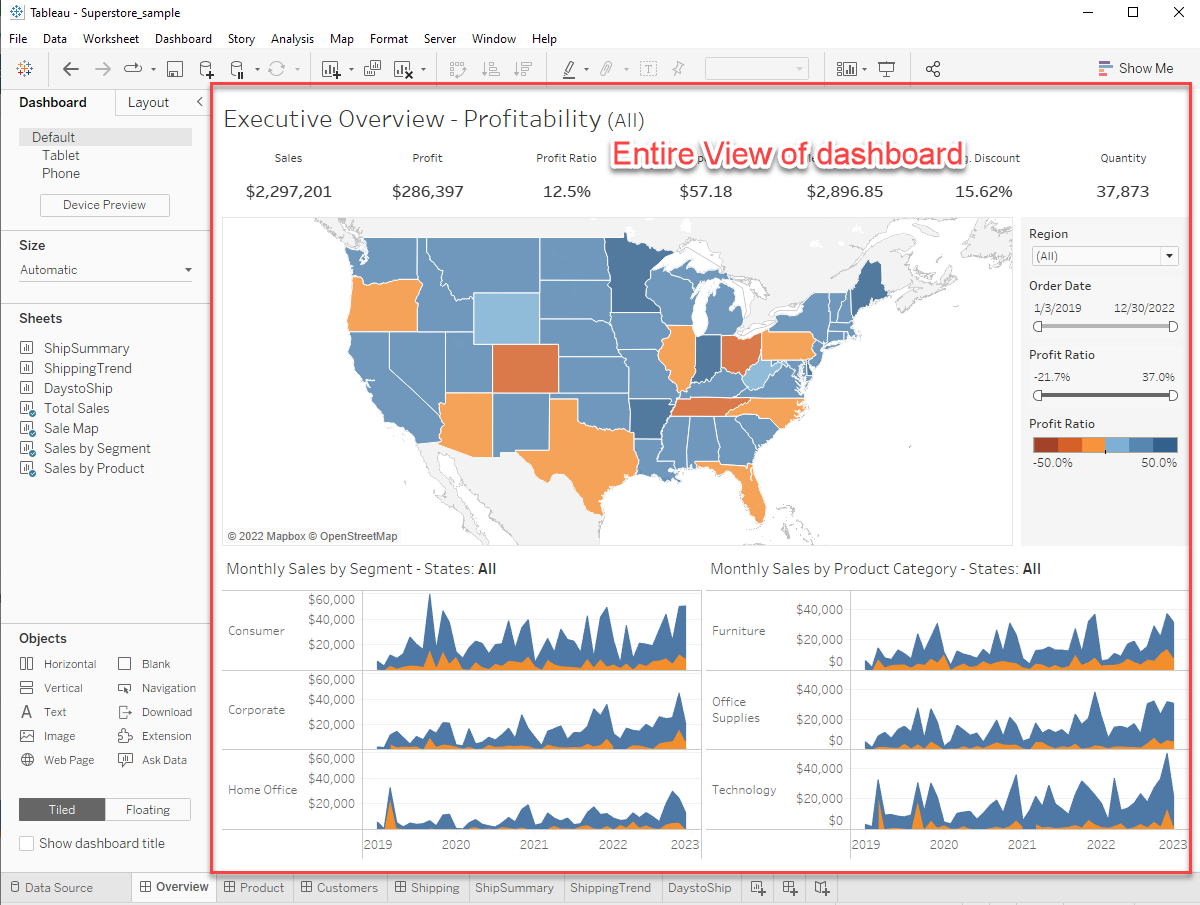This screenshot has width=1200, height=905.
Task: Open the Analysis menu
Action: 292,39
